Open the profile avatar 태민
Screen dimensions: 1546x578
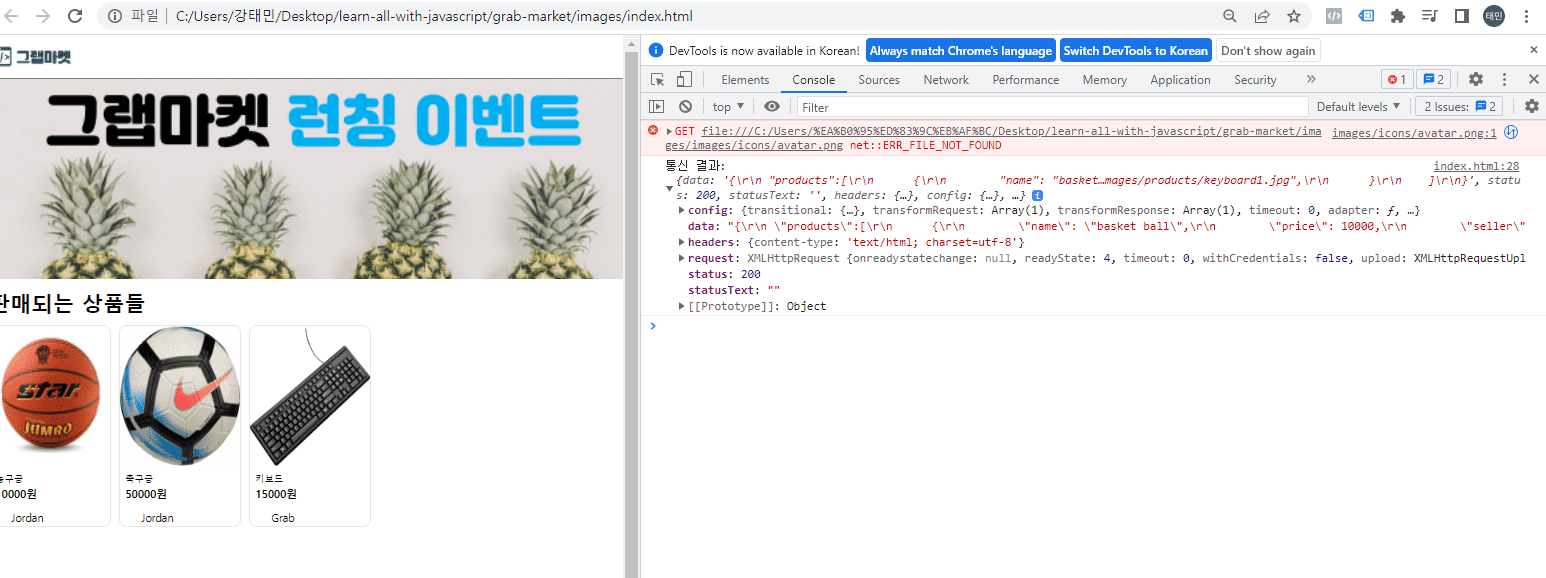point(1493,16)
